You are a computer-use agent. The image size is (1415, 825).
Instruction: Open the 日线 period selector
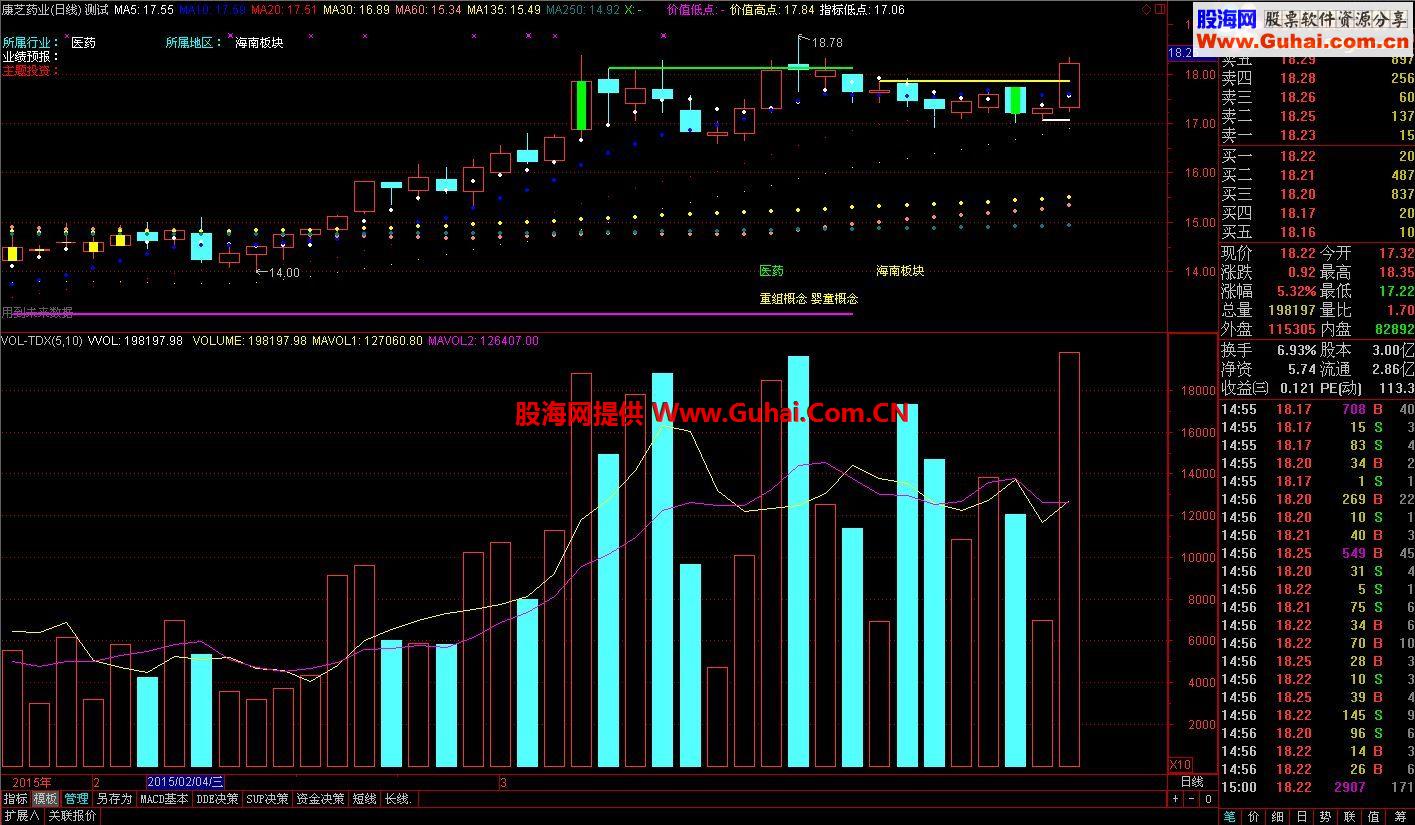click(1192, 782)
